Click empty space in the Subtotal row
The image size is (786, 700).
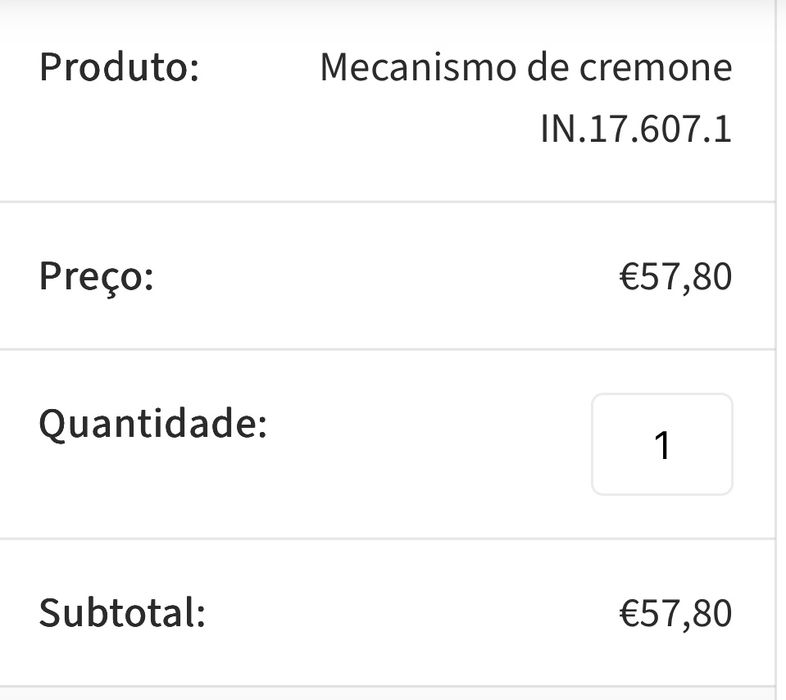[400, 613]
